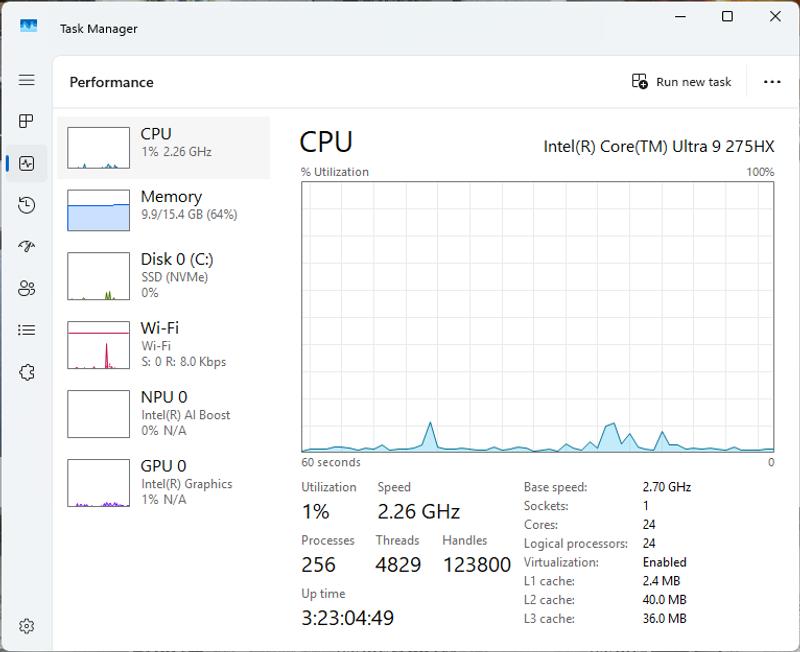Open the three-dot more options menu
The height and width of the screenshot is (652, 800).
[x=772, y=82]
